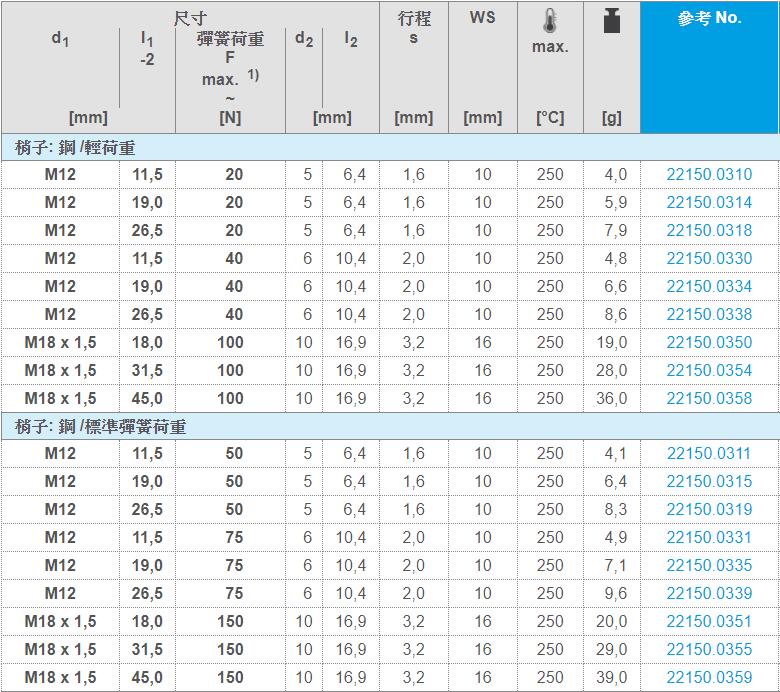Open reference number 22150.0310
This screenshot has width=780, height=692.
[x=709, y=175]
